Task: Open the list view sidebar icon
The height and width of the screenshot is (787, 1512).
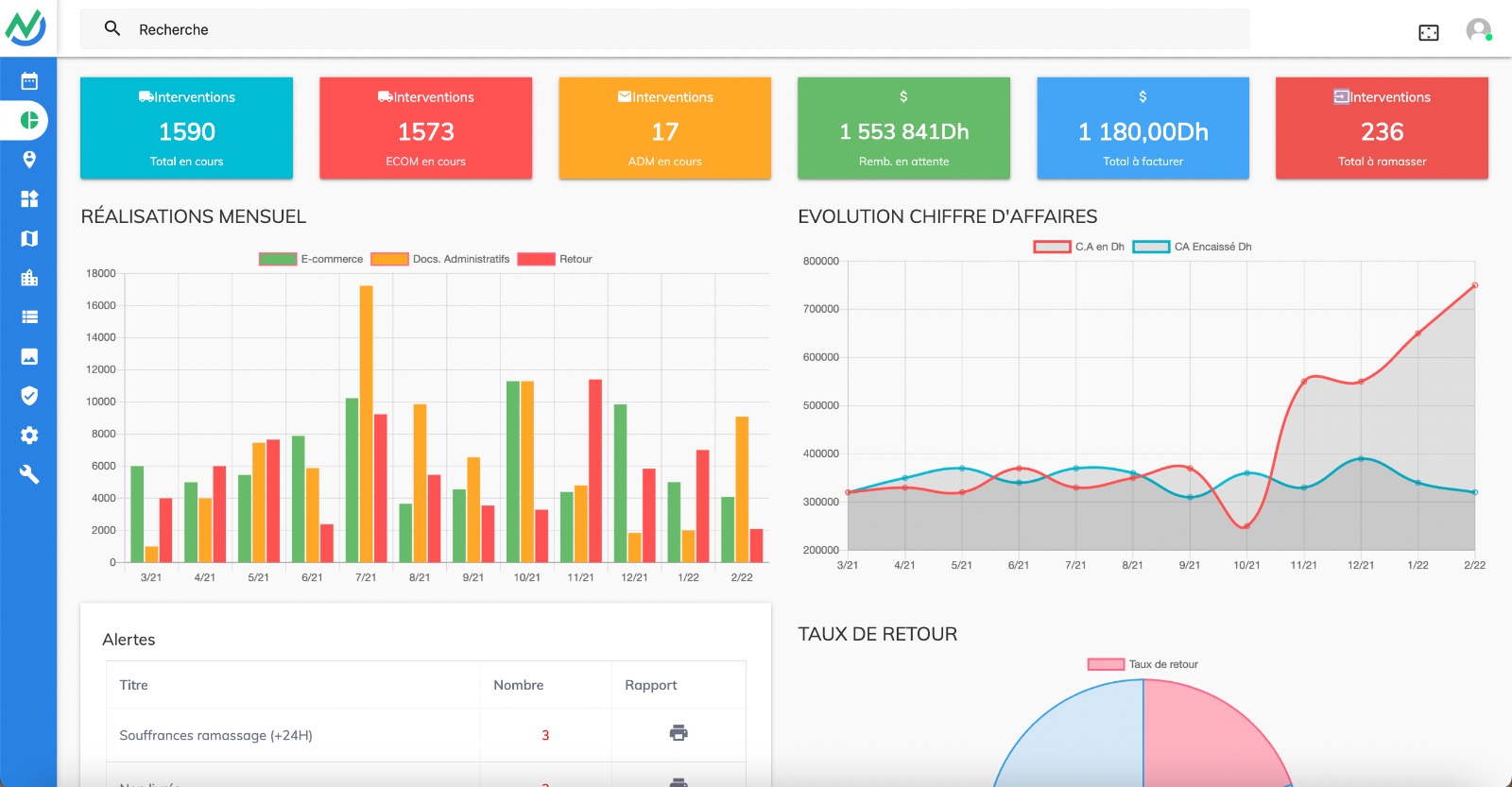Action: point(29,317)
